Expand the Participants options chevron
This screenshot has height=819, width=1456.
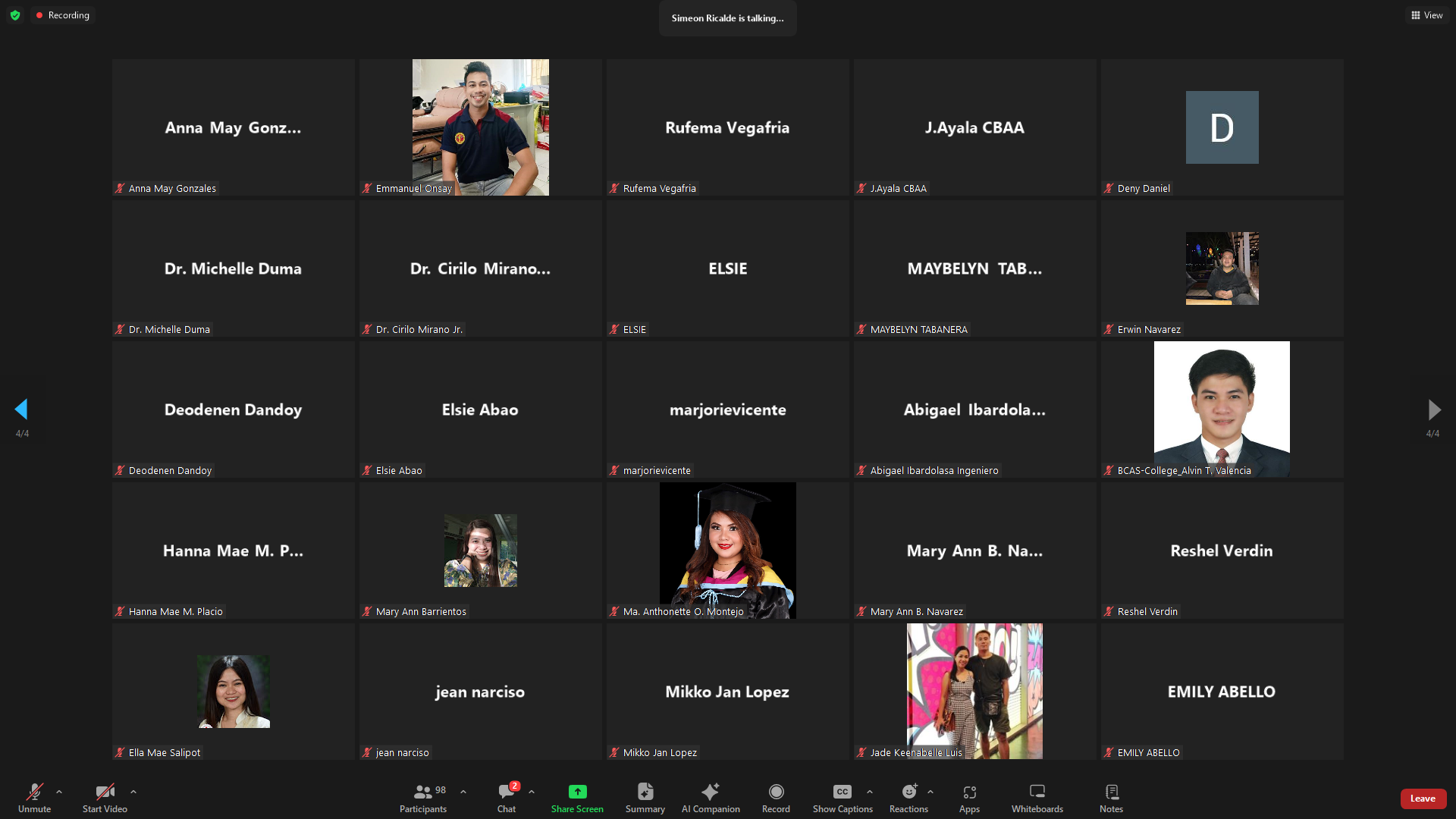click(463, 792)
